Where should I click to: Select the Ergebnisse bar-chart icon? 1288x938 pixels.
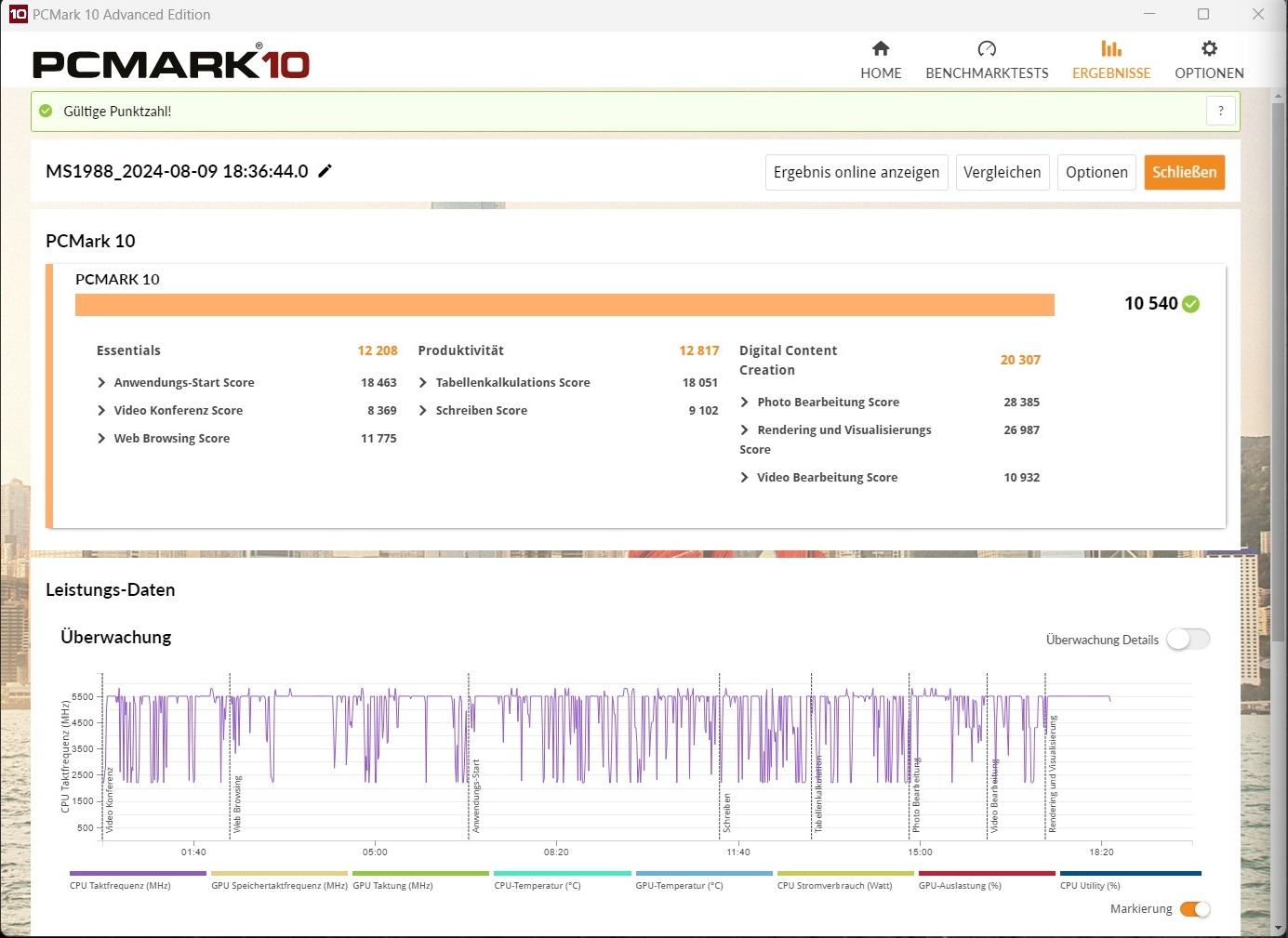pyautogui.click(x=1111, y=48)
